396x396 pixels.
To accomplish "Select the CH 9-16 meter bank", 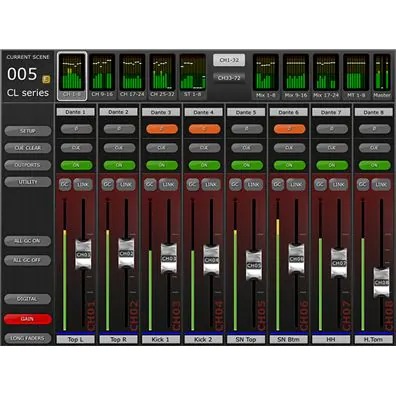I will click(x=102, y=76).
